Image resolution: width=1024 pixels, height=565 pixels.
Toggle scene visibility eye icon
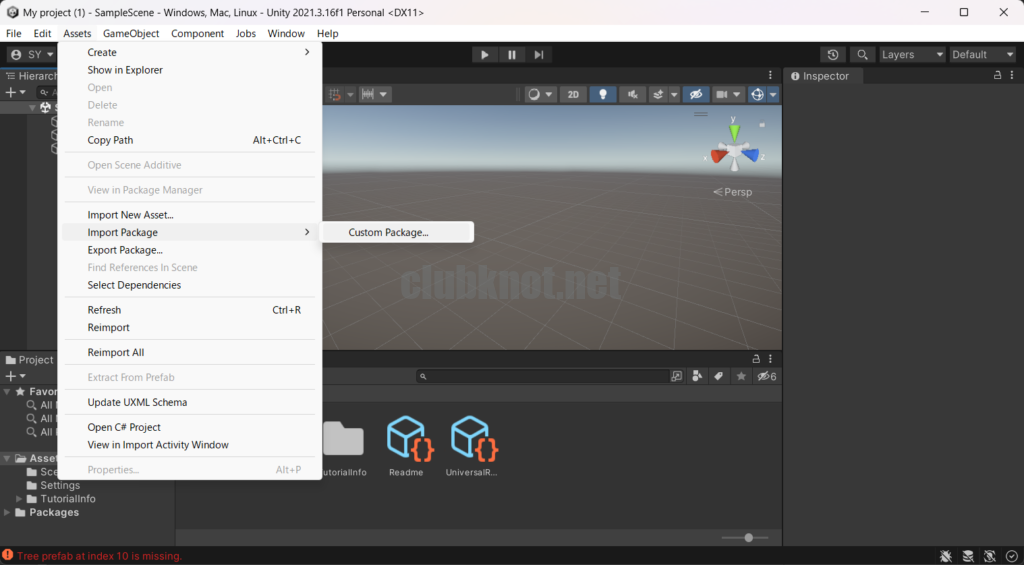pyautogui.click(x=696, y=94)
